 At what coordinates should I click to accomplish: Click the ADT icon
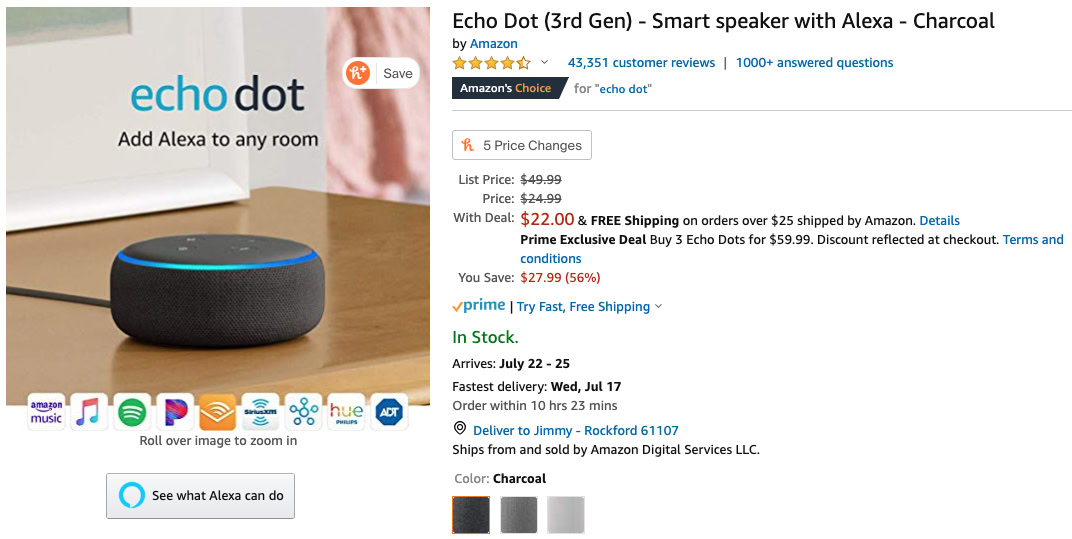[389, 411]
